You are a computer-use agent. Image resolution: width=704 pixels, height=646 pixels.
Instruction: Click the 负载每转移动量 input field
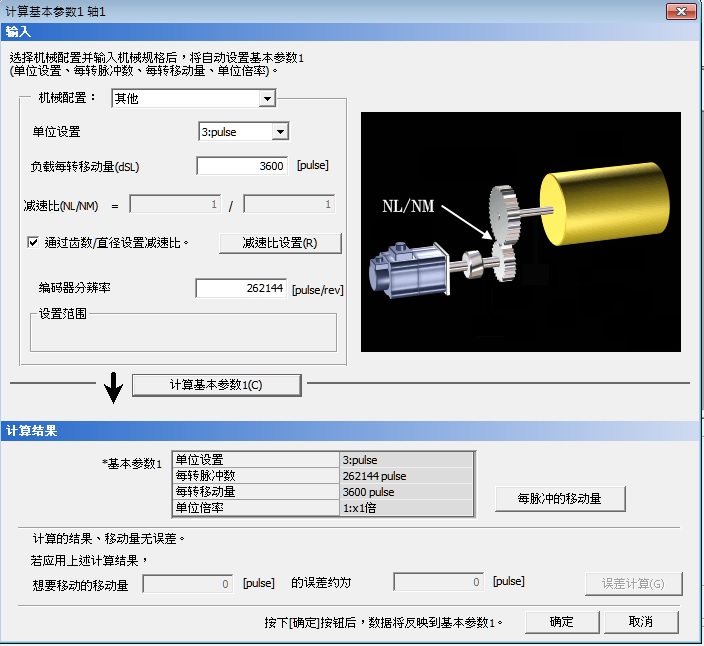[242, 166]
